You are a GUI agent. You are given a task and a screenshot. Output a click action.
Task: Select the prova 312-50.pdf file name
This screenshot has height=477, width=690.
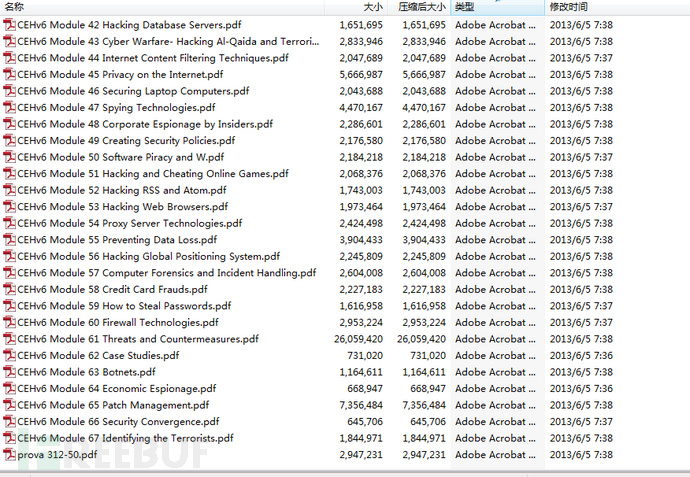57,455
